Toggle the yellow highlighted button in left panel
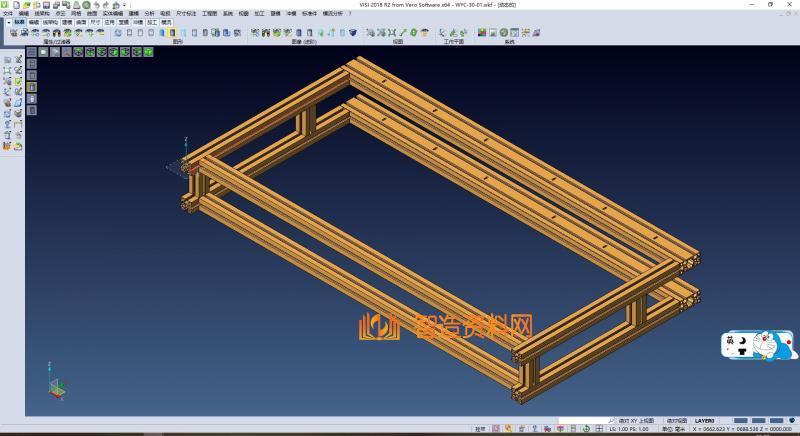800x436 pixels. coord(31,87)
